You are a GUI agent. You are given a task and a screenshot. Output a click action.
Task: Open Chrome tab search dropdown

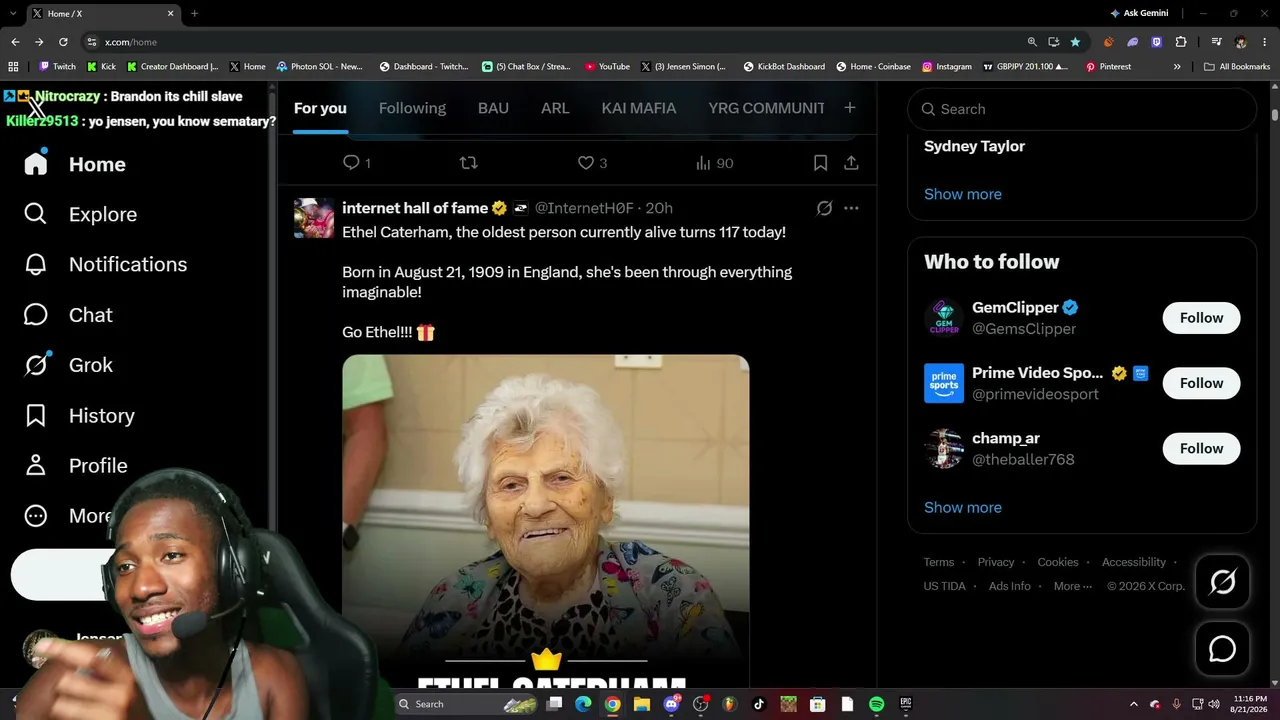click(x=12, y=13)
